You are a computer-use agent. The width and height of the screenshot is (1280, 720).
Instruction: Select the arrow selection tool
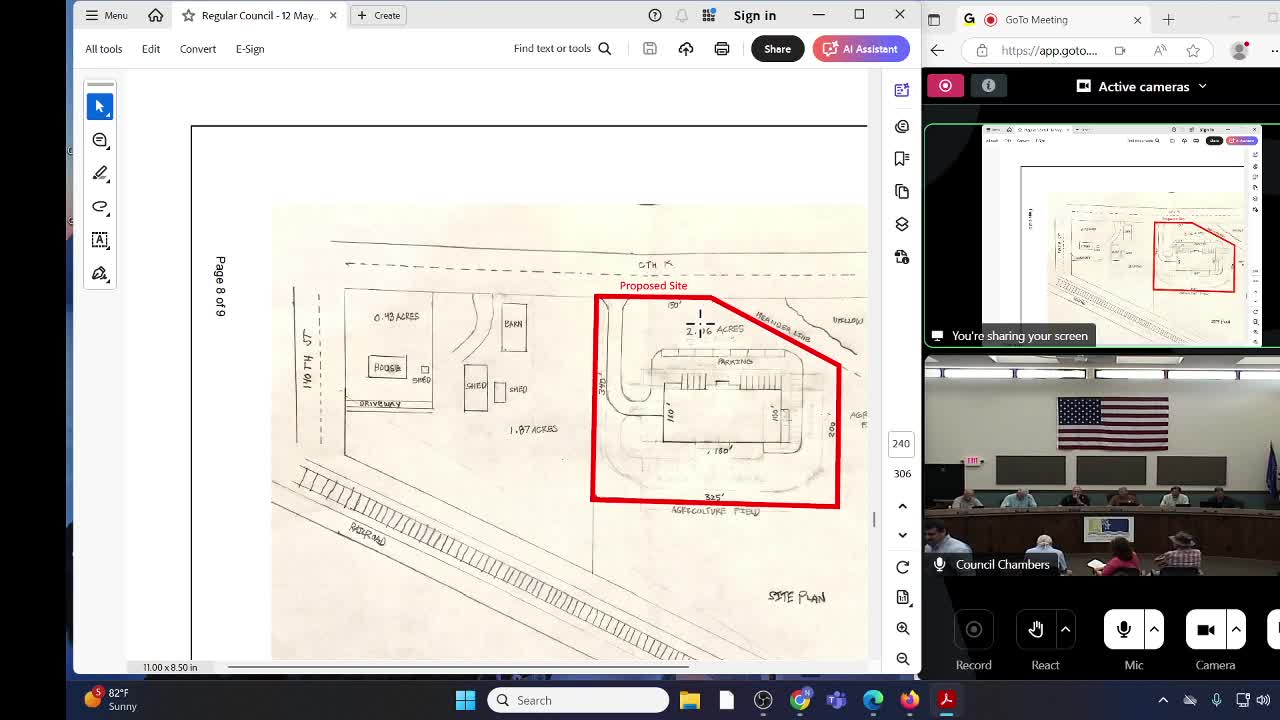pyautogui.click(x=100, y=107)
